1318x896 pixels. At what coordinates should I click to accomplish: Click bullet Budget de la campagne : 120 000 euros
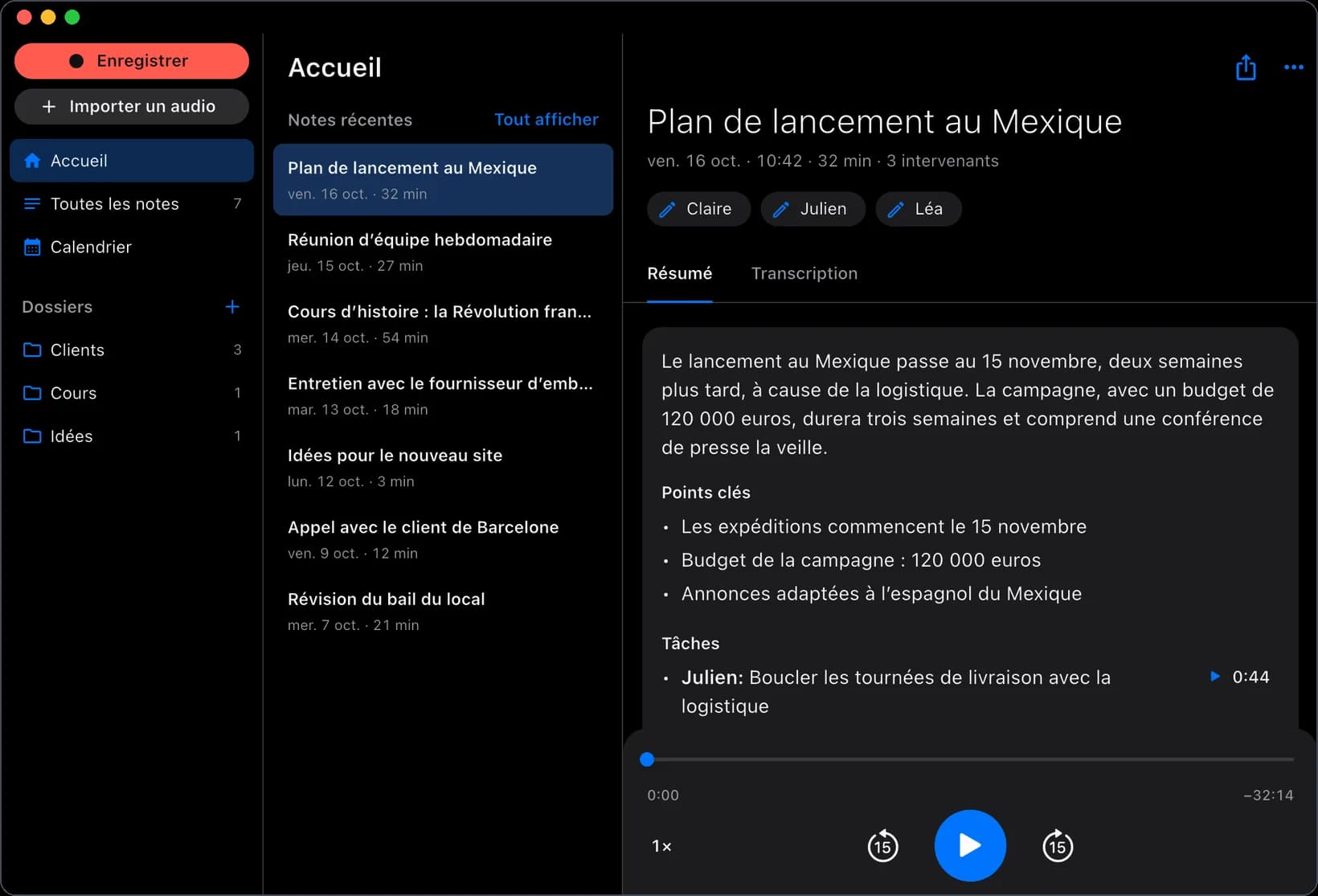[861, 560]
